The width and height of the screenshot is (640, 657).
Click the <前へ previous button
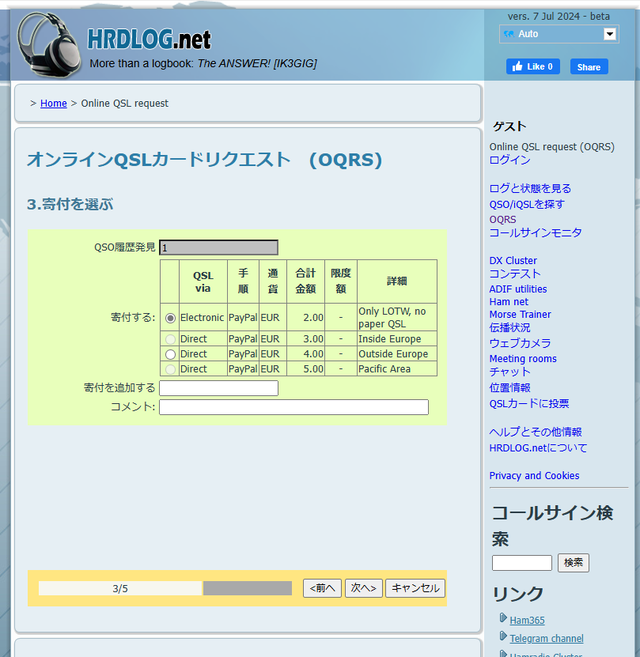pos(322,588)
